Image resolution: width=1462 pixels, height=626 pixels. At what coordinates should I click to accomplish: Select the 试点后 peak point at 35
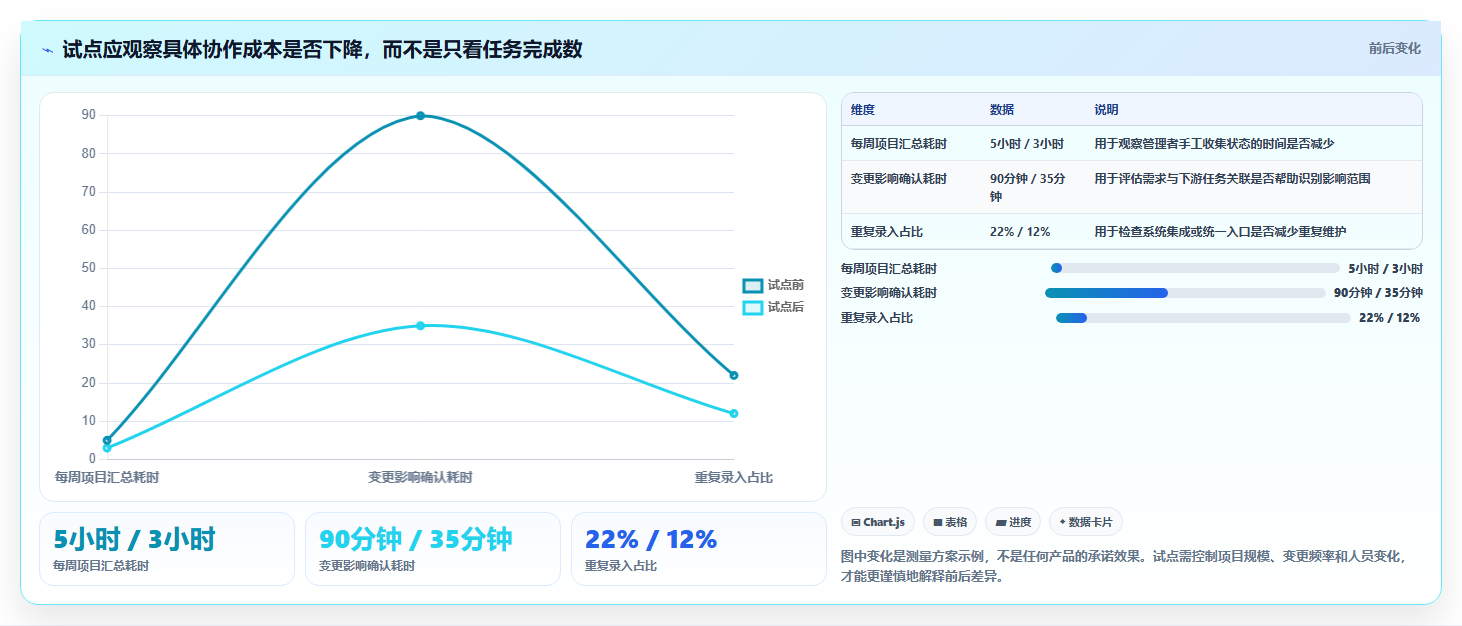coord(420,326)
